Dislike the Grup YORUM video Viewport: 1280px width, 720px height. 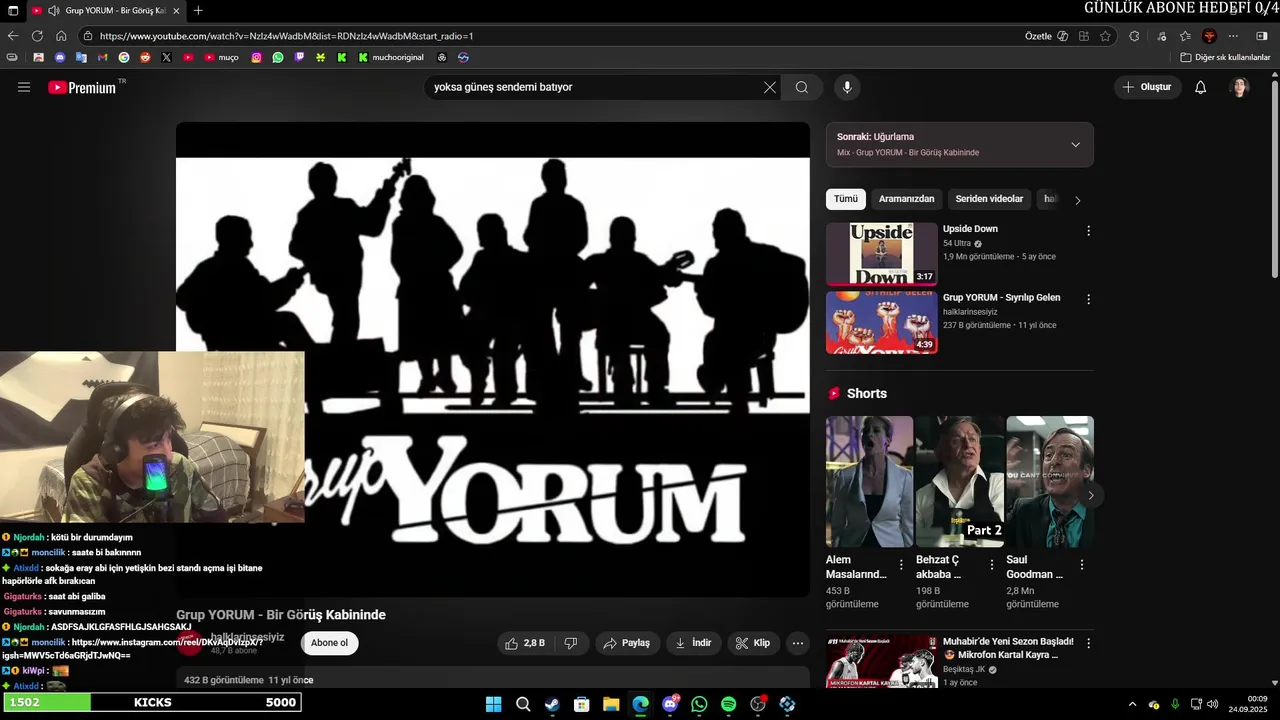point(571,643)
